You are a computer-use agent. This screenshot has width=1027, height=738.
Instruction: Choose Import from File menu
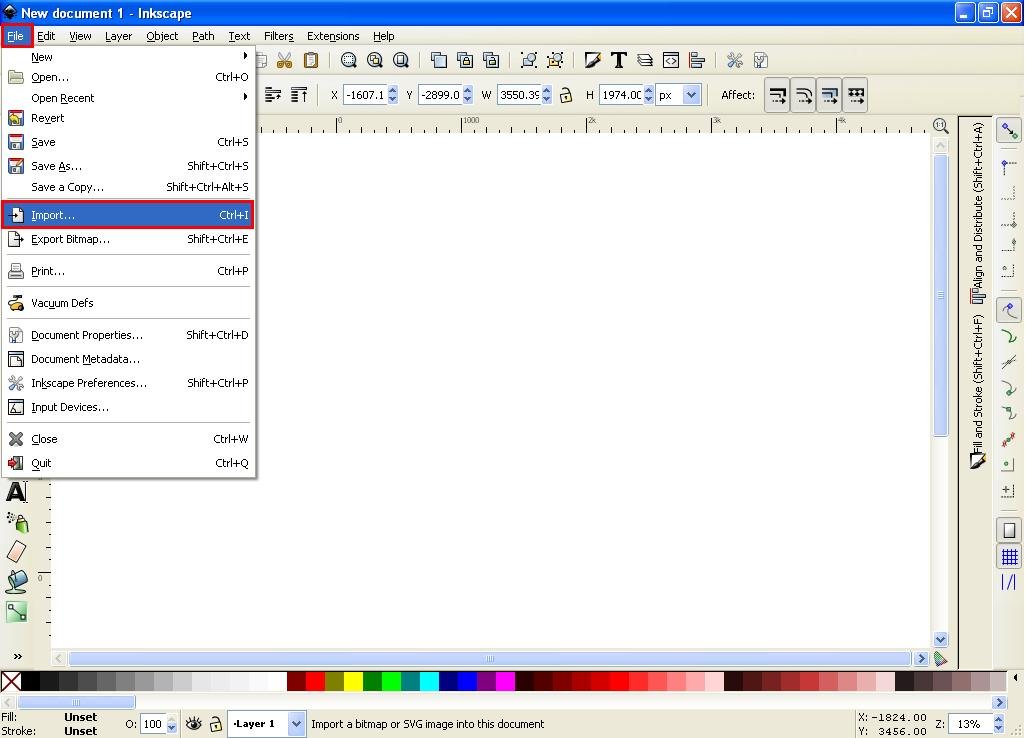(x=128, y=215)
